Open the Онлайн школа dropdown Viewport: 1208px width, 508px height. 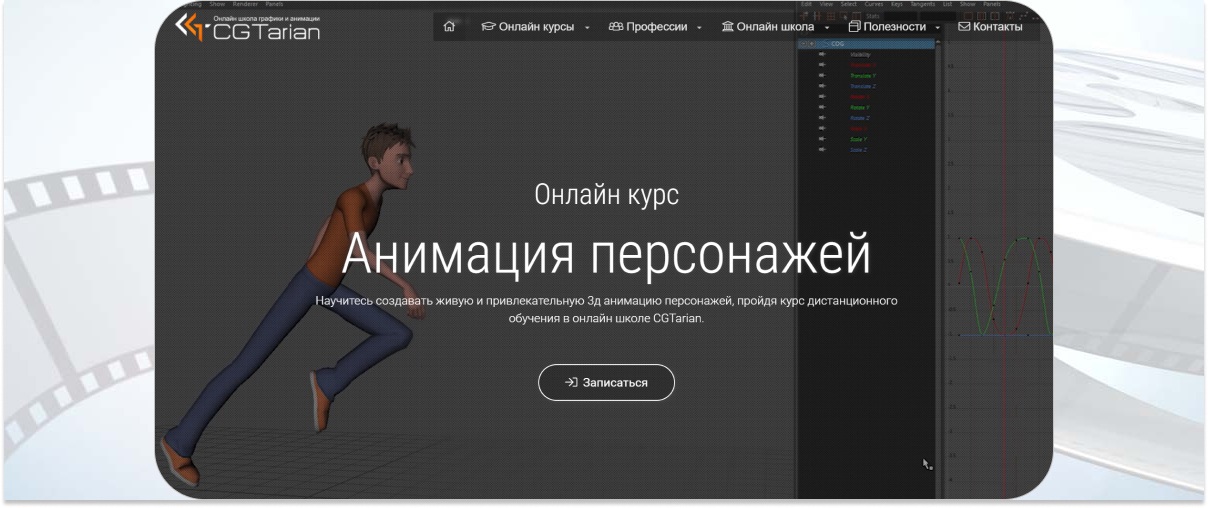click(776, 27)
